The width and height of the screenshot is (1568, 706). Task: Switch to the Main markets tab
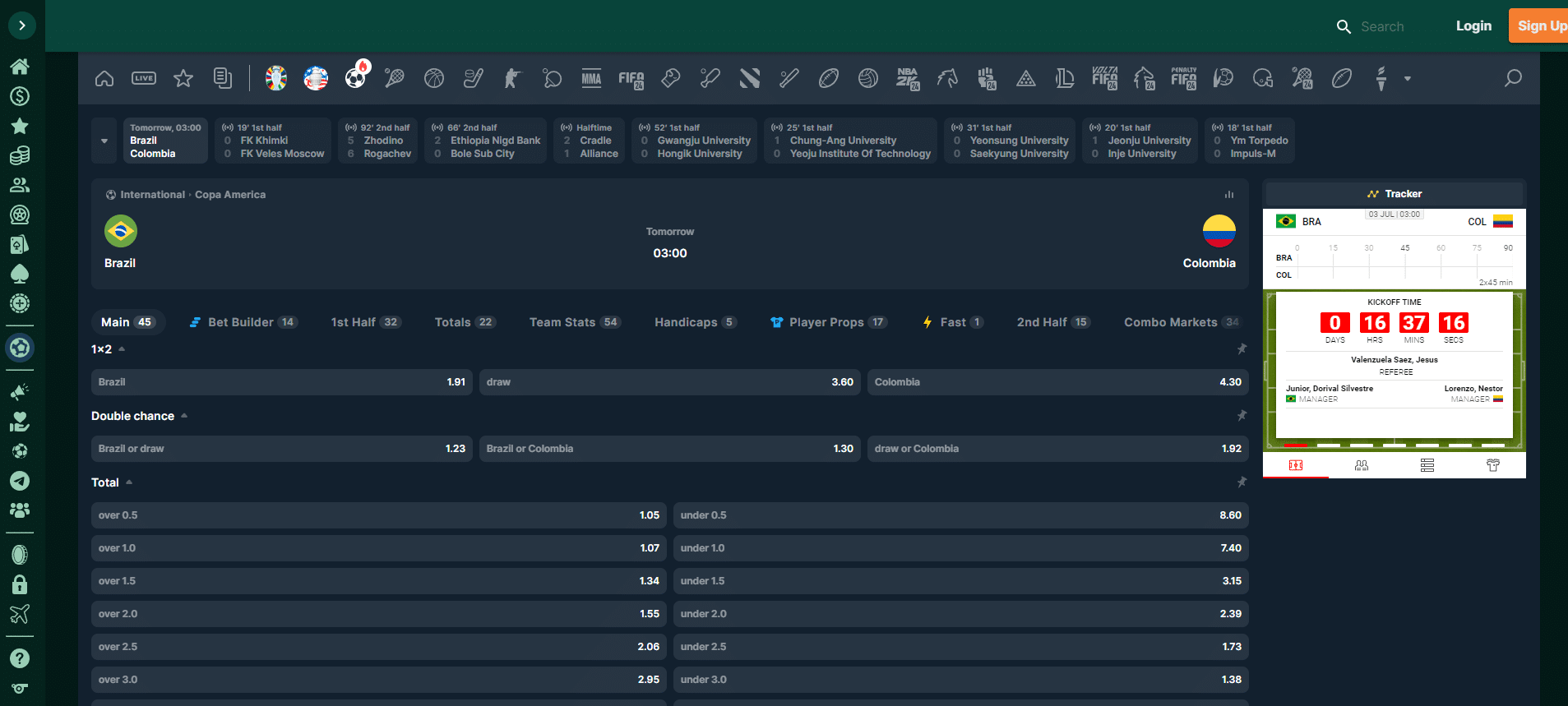[127, 322]
